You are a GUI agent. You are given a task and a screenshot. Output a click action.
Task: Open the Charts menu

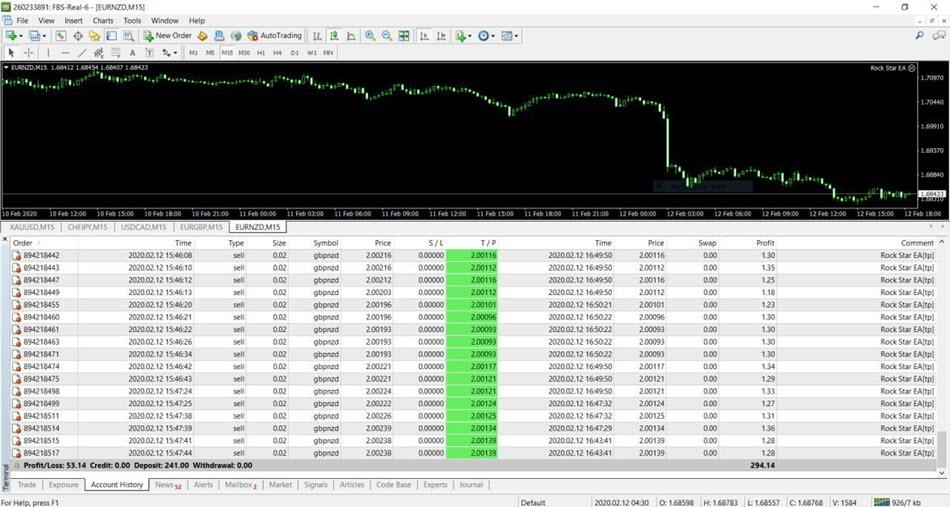point(102,20)
